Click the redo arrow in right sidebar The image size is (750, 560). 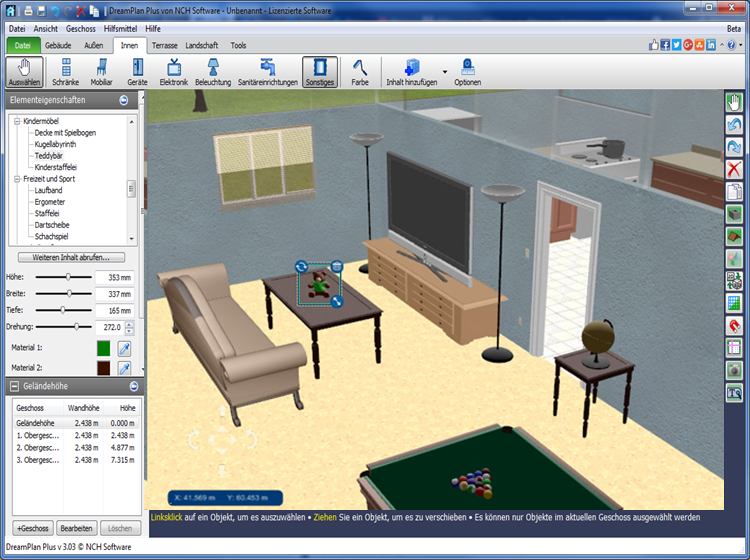click(x=734, y=147)
